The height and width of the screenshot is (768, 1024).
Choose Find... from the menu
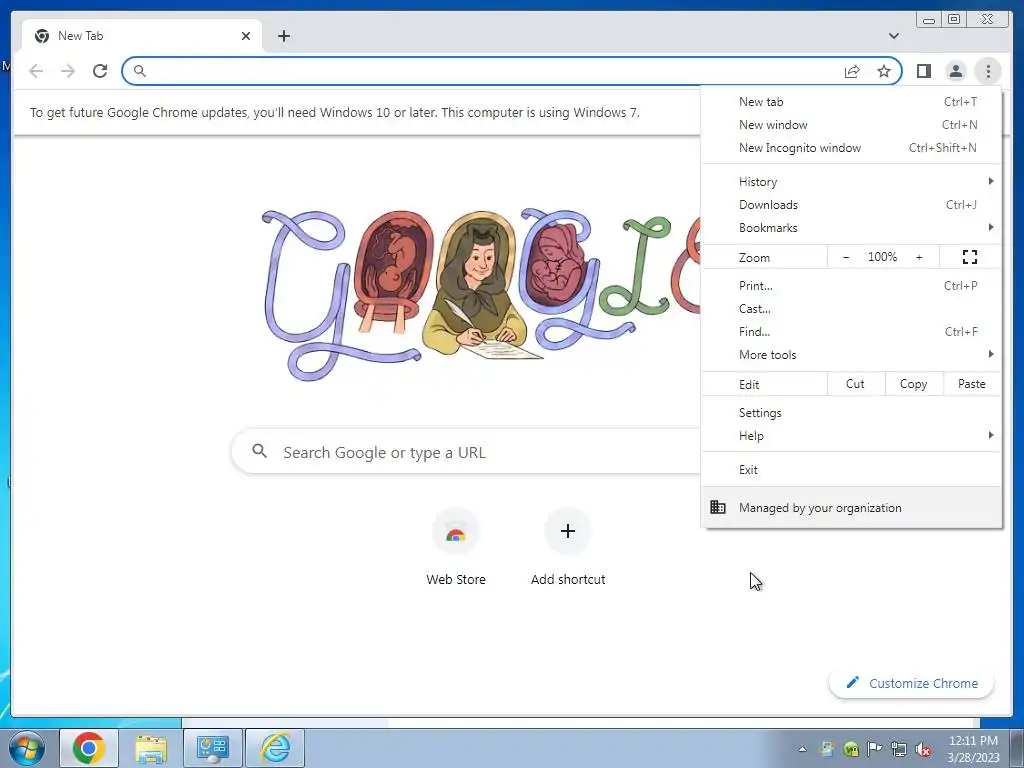coord(852,332)
